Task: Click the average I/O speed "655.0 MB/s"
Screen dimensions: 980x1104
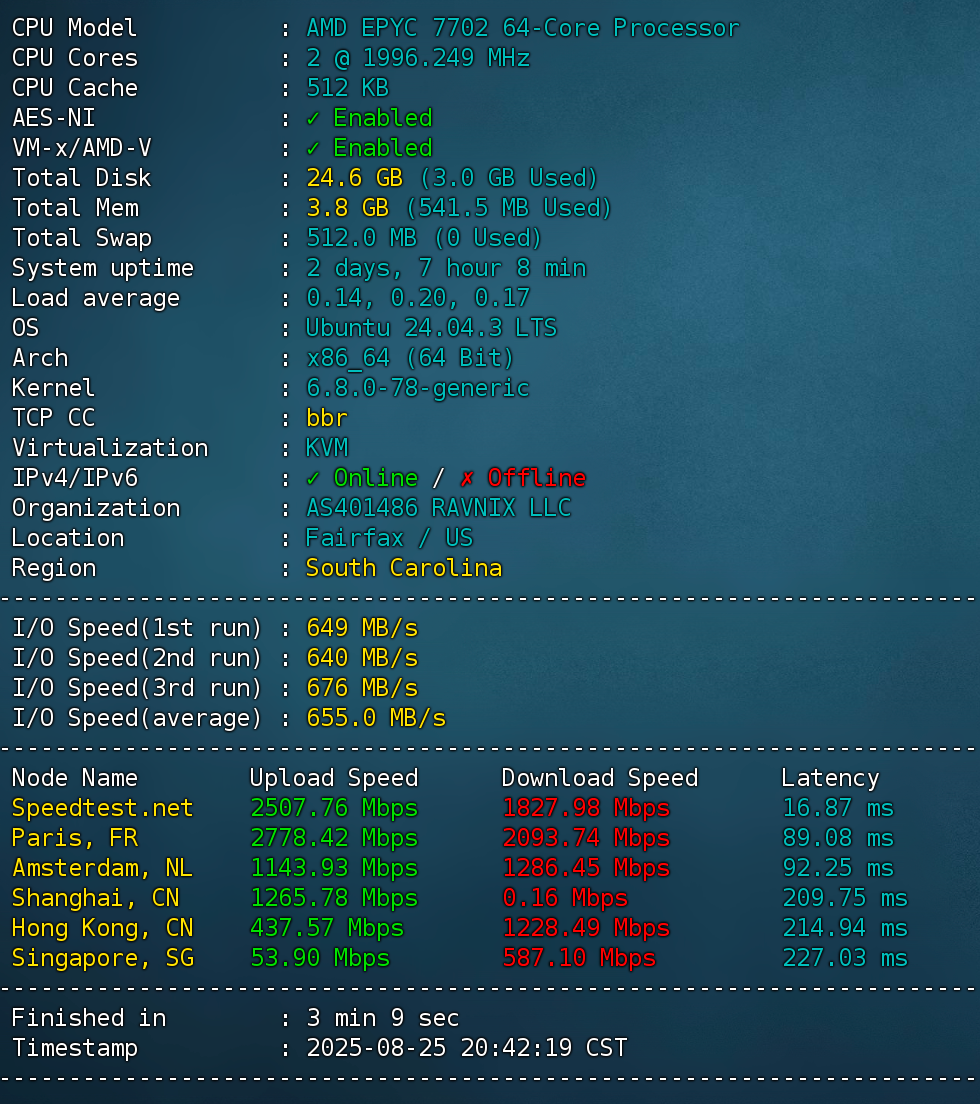Action: [x=376, y=719]
